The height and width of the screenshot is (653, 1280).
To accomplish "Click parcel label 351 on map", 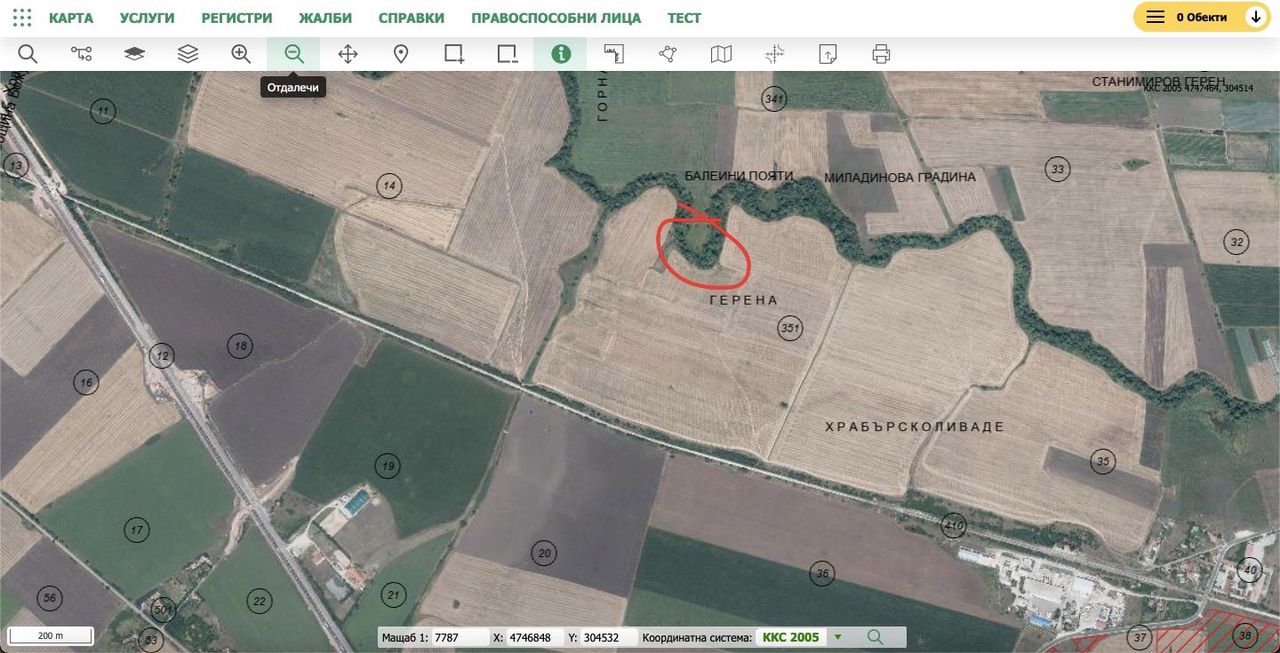I will tap(790, 328).
